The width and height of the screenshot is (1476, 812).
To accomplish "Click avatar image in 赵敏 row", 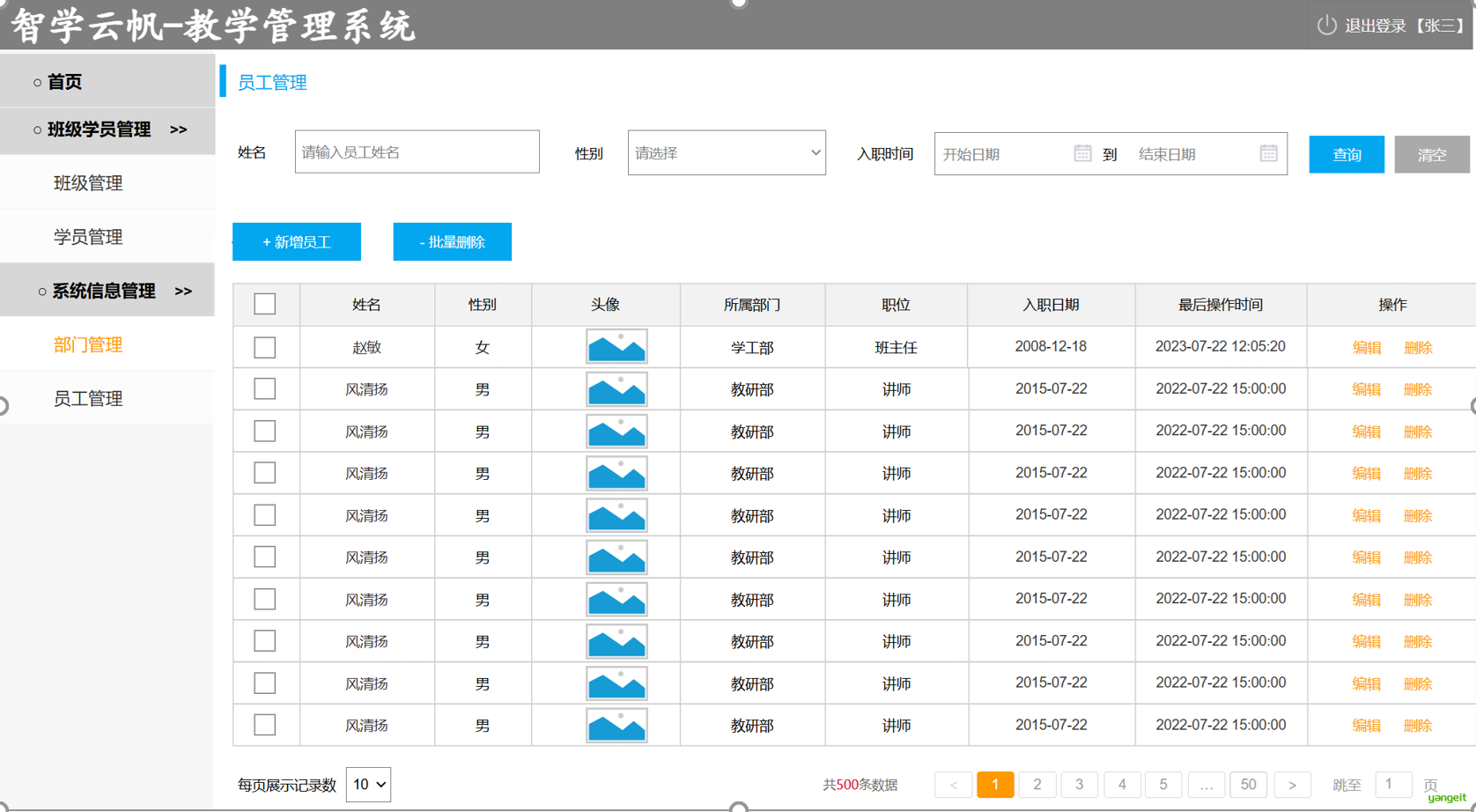I will click(x=616, y=347).
